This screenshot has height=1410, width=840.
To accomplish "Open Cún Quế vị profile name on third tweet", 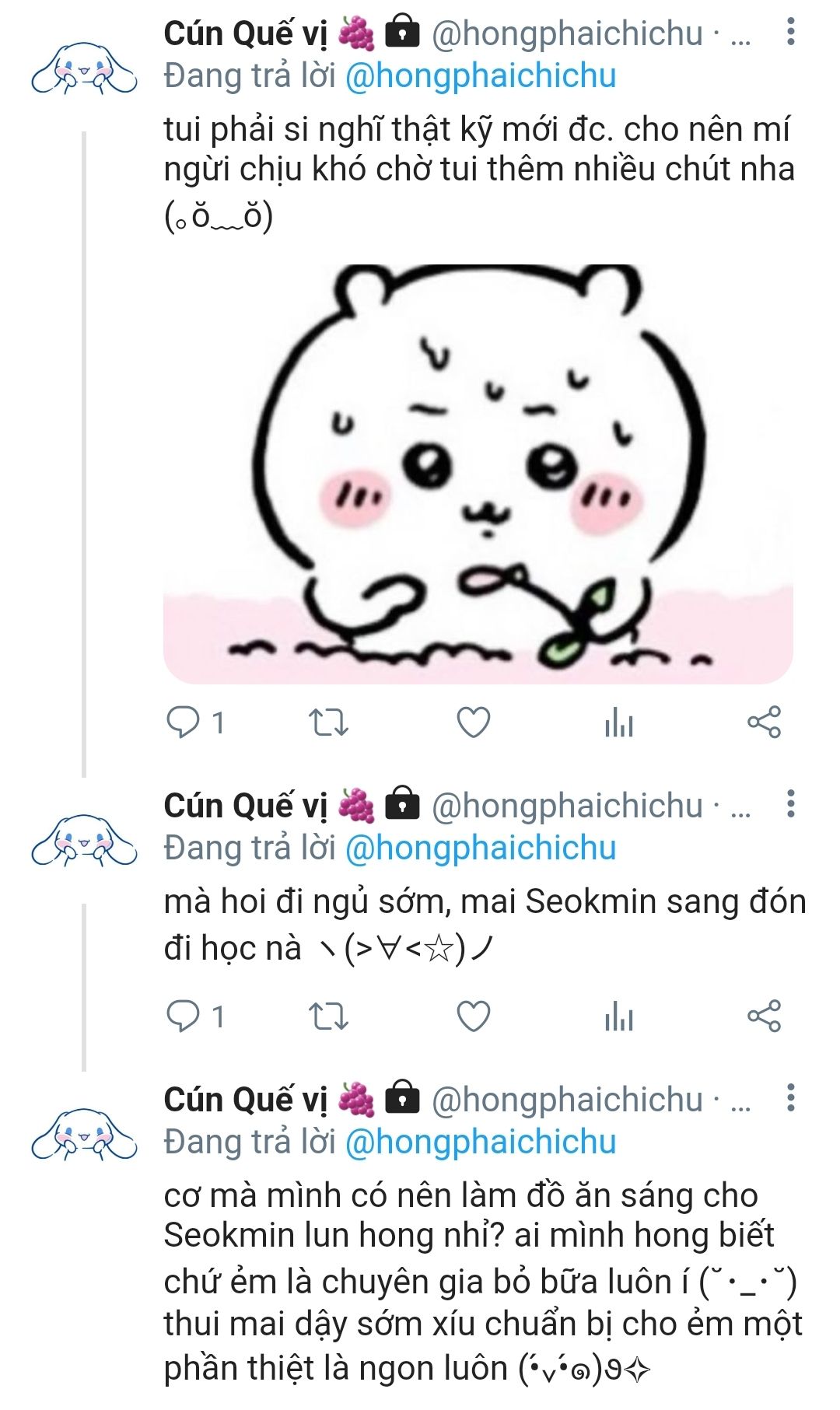I will [x=245, y=1100].
